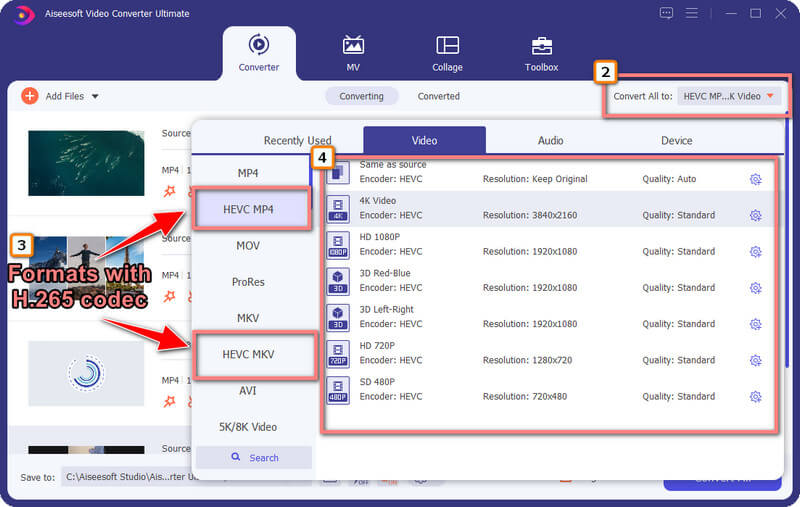Click the SD 480P preset icon
This screenshot has width=800, height=507.
pos(338,390)
